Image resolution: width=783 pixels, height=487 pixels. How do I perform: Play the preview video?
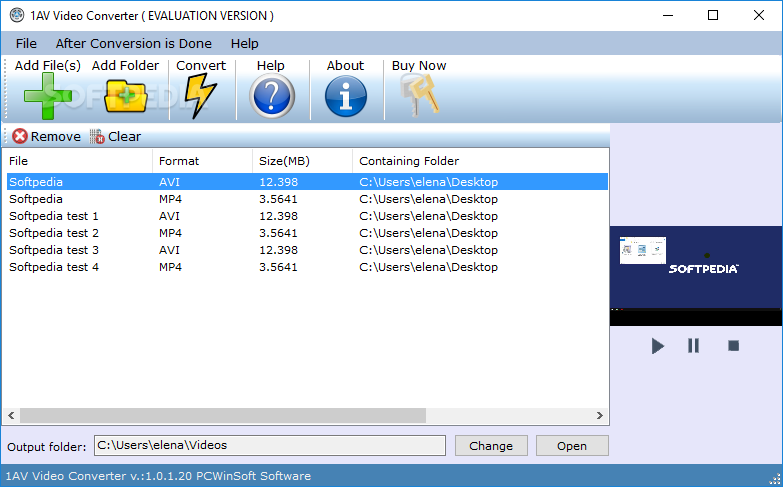657,346
